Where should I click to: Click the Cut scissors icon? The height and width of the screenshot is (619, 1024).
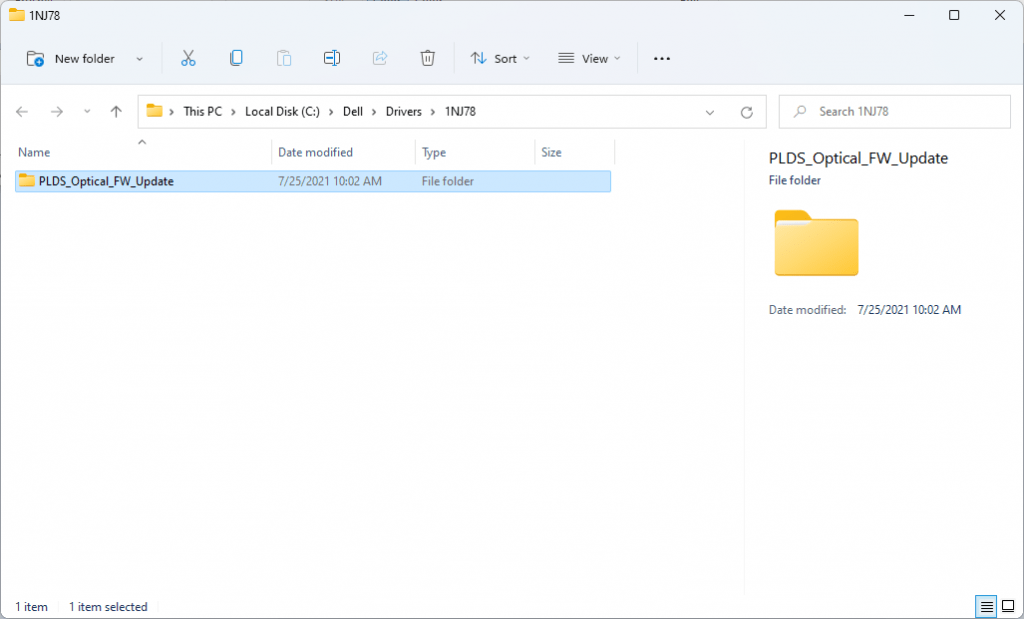[188, 59]
